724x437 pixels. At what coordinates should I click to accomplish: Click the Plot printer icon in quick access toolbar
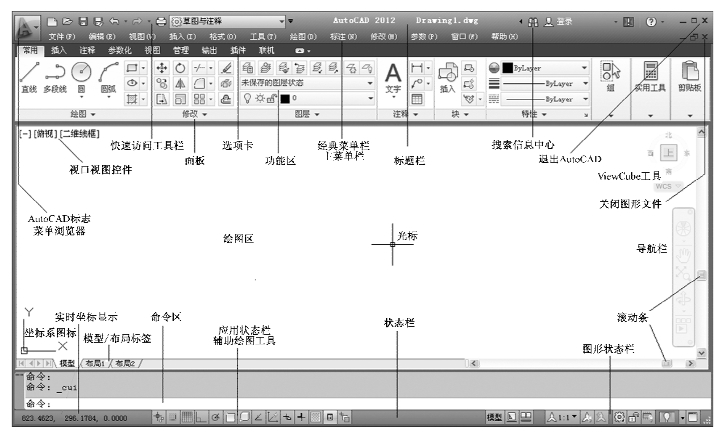tap(161, 21)
